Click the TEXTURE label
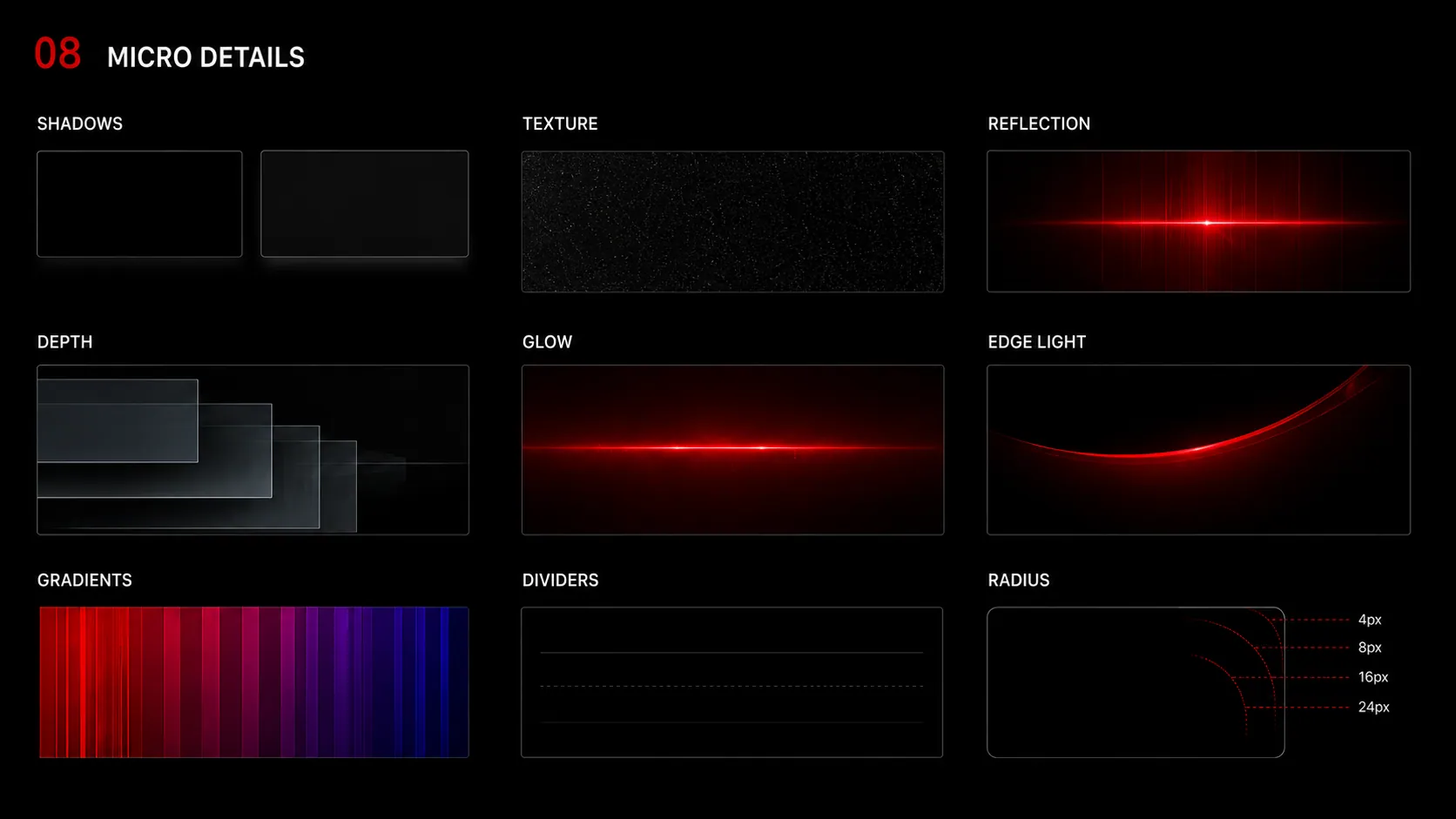 (560, 124)
